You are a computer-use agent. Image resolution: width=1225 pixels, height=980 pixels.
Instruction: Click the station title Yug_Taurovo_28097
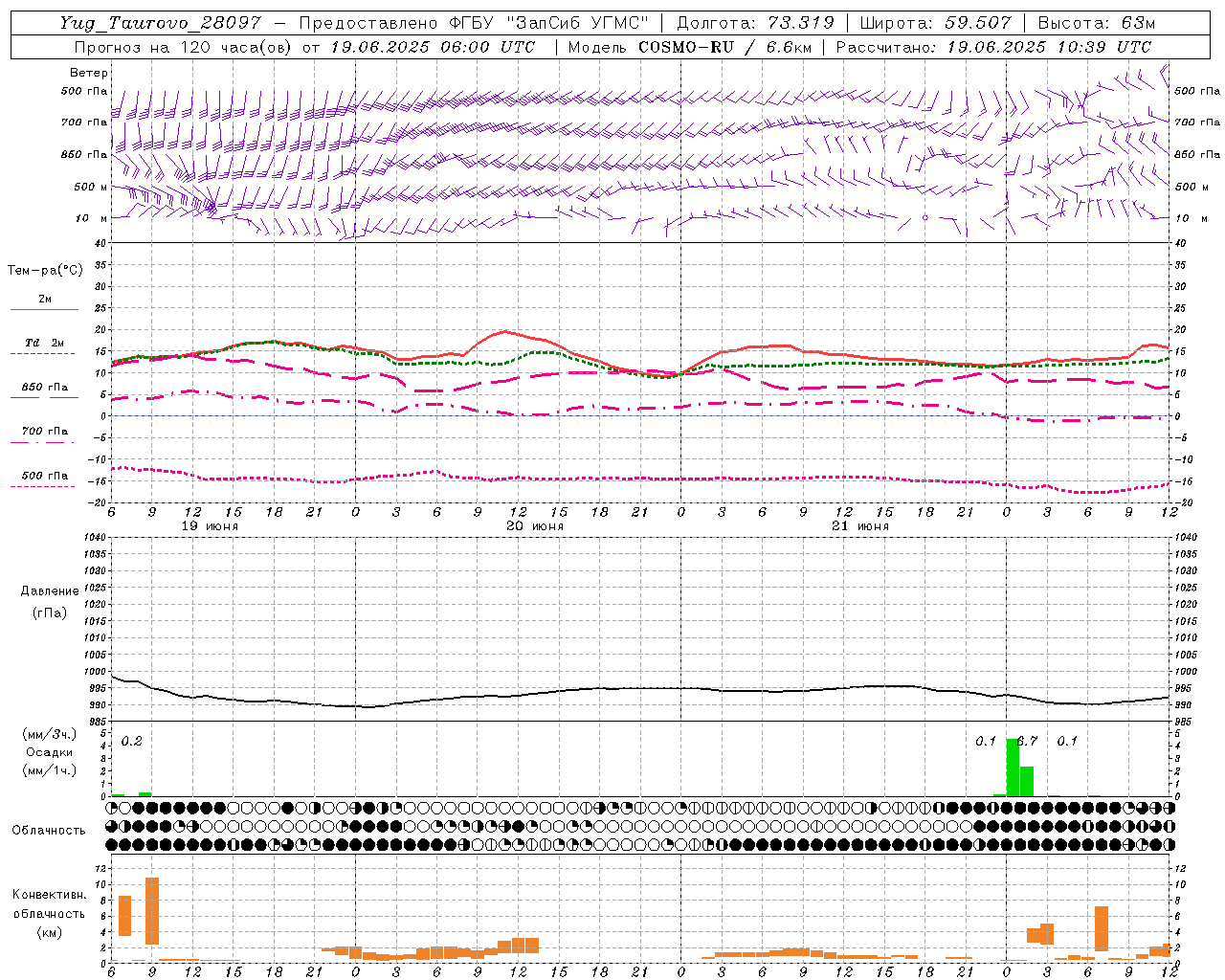click(x=160, y=23)
